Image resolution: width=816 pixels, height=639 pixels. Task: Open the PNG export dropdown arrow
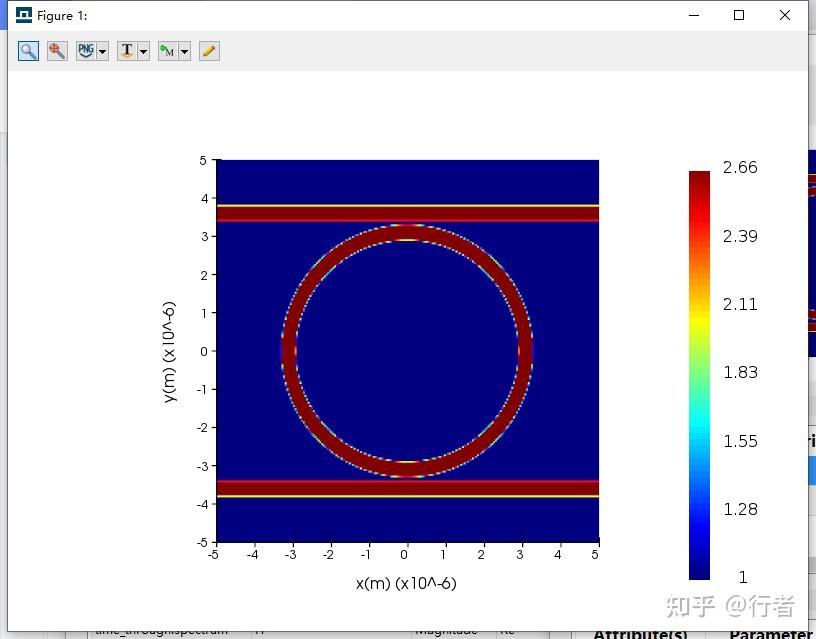coord(103,51)
